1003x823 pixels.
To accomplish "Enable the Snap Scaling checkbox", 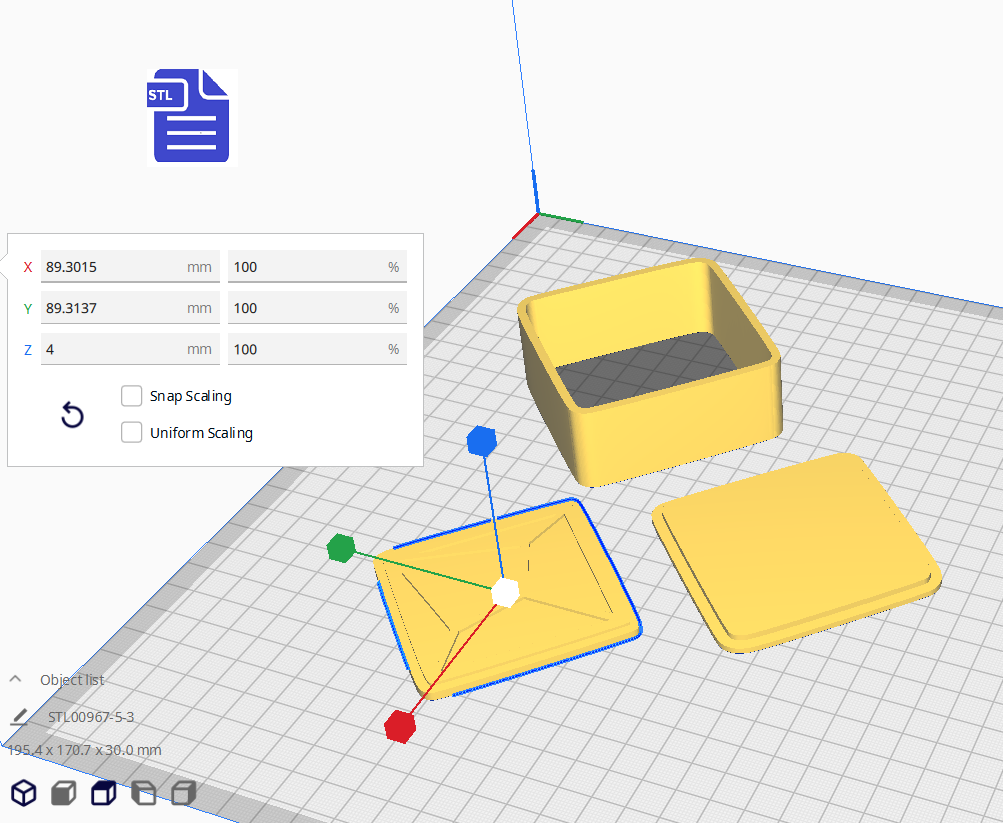I will (131, 396).
